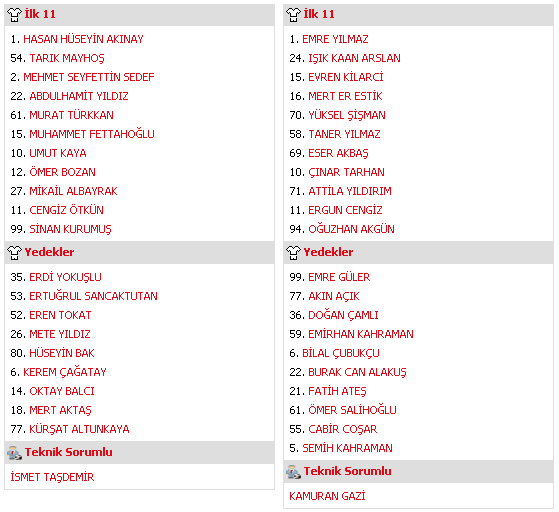Click OĞUZHAN AKGÜN player name

(351, 229)
